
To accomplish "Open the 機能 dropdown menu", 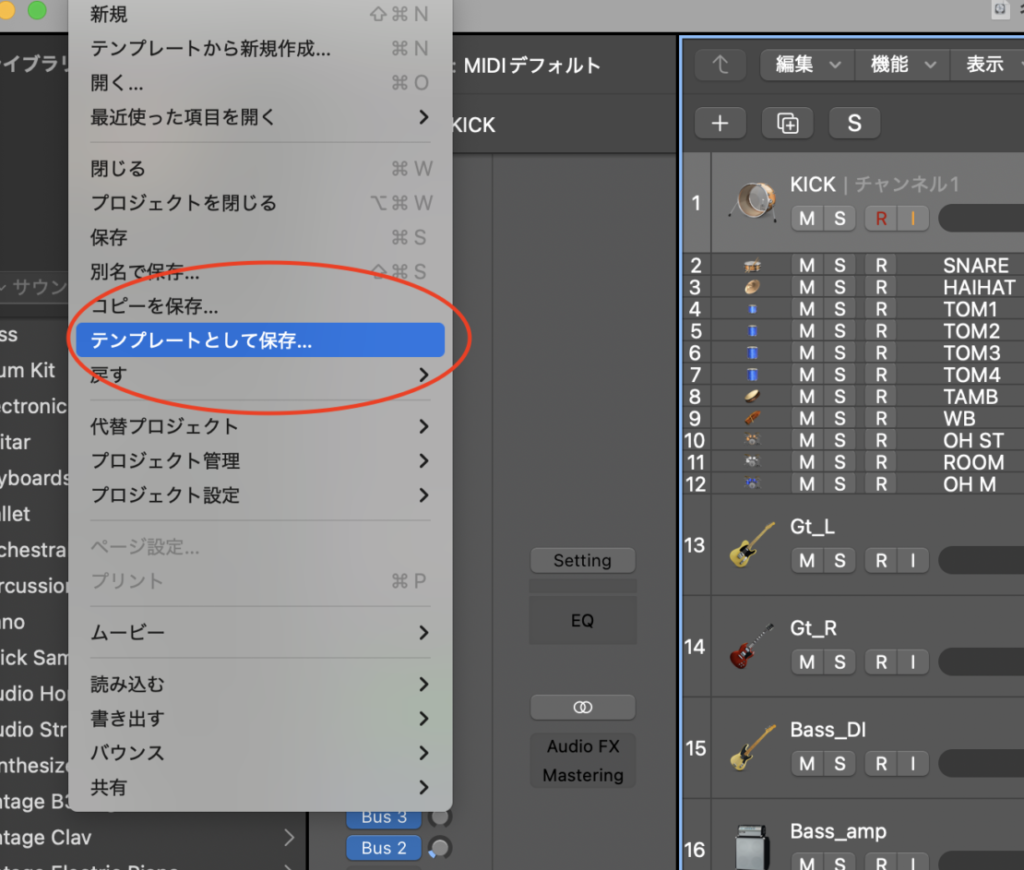I will click(x=901, y=64).
